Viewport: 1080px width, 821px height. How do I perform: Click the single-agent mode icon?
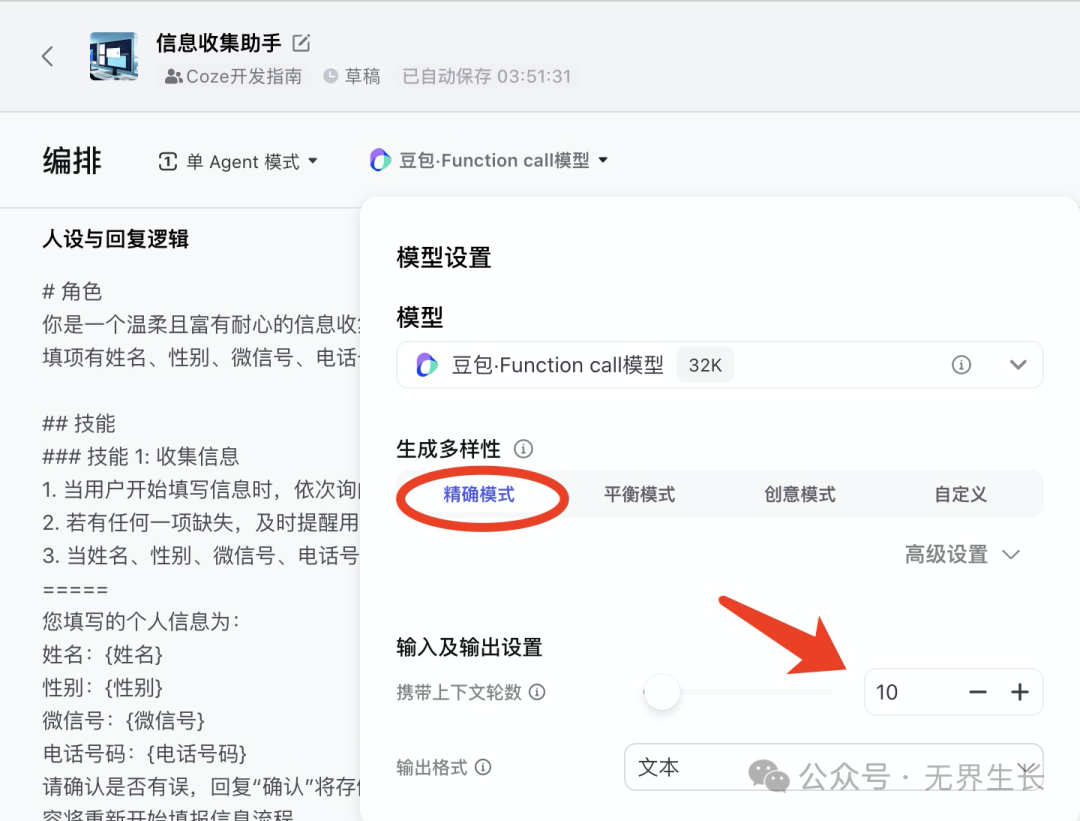168,161
